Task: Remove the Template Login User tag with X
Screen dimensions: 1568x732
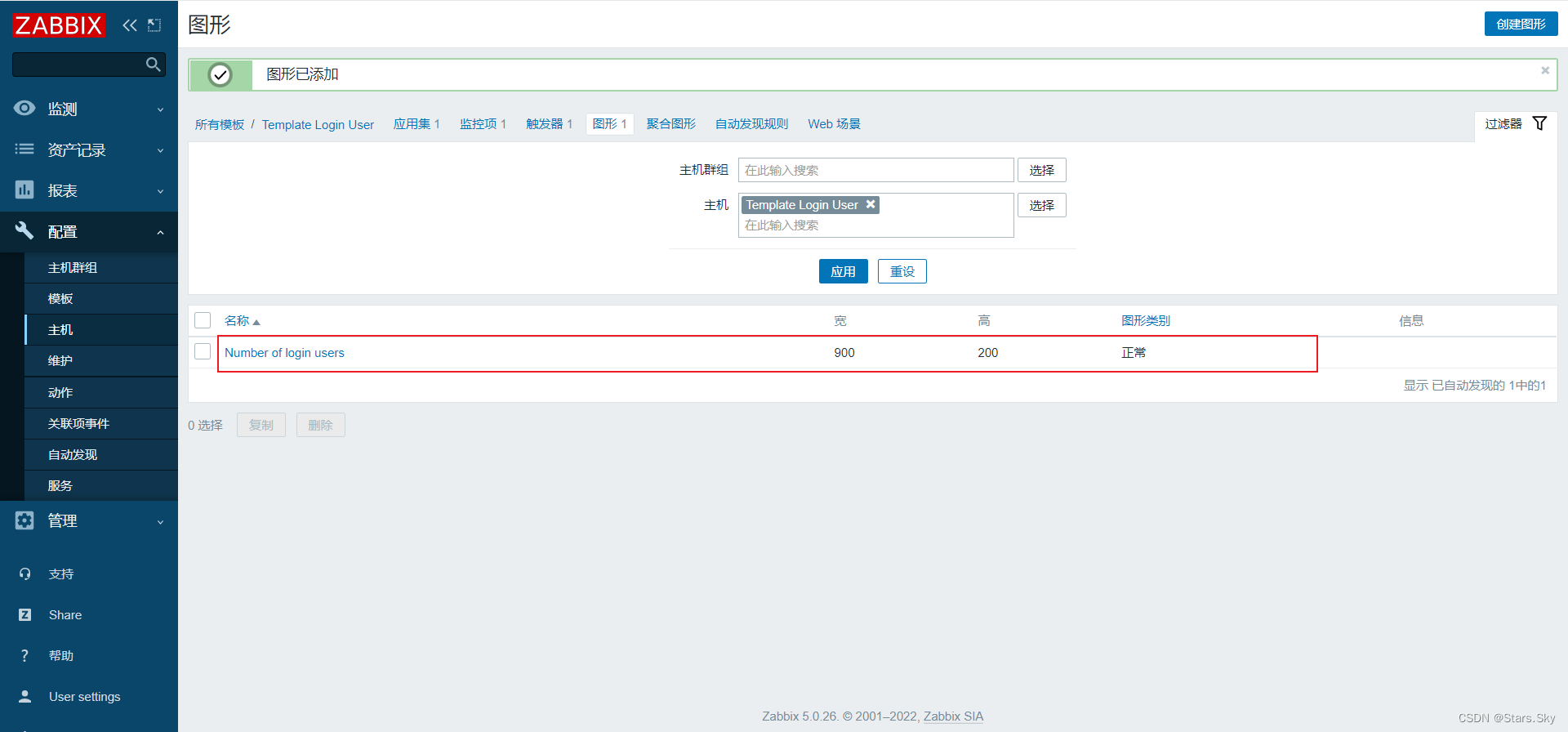Action: pyautogui.click(x=871, y=204)
